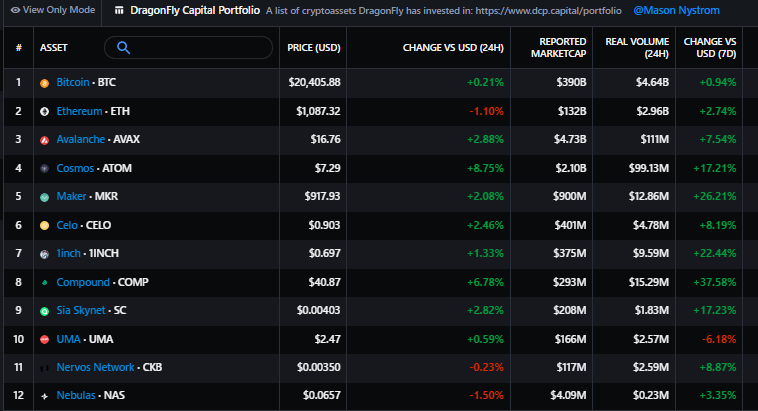This screenshot has width=758, height=411.
Task: Click Avalanche price $16.76
Action: [x=325, y=139]
